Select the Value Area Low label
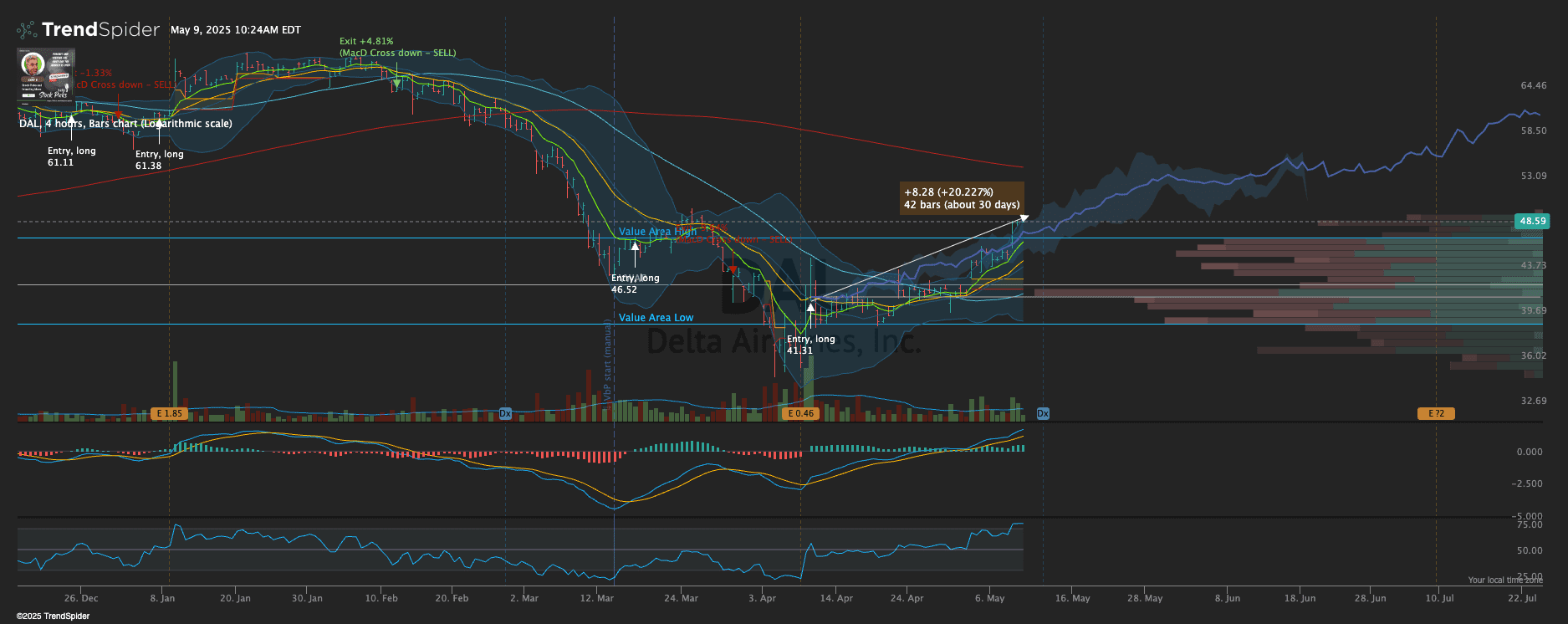 (656, 318)
